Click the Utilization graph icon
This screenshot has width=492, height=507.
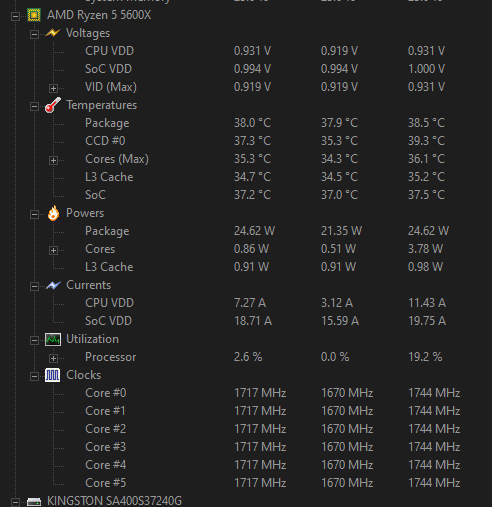[53, 339]
